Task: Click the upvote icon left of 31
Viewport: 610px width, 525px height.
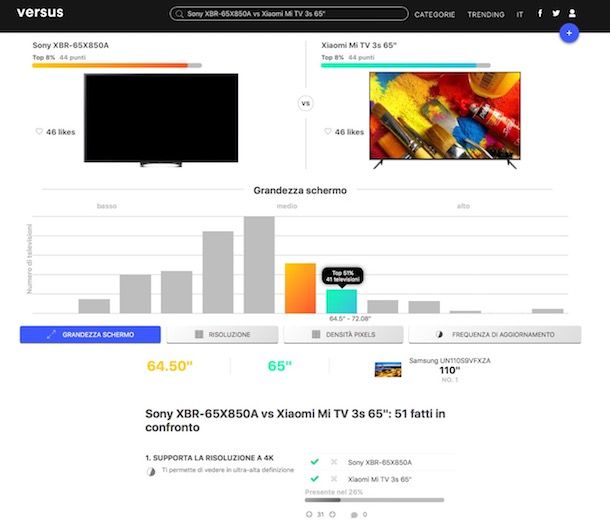Action: pyautogui.click(x=309, y=514)
